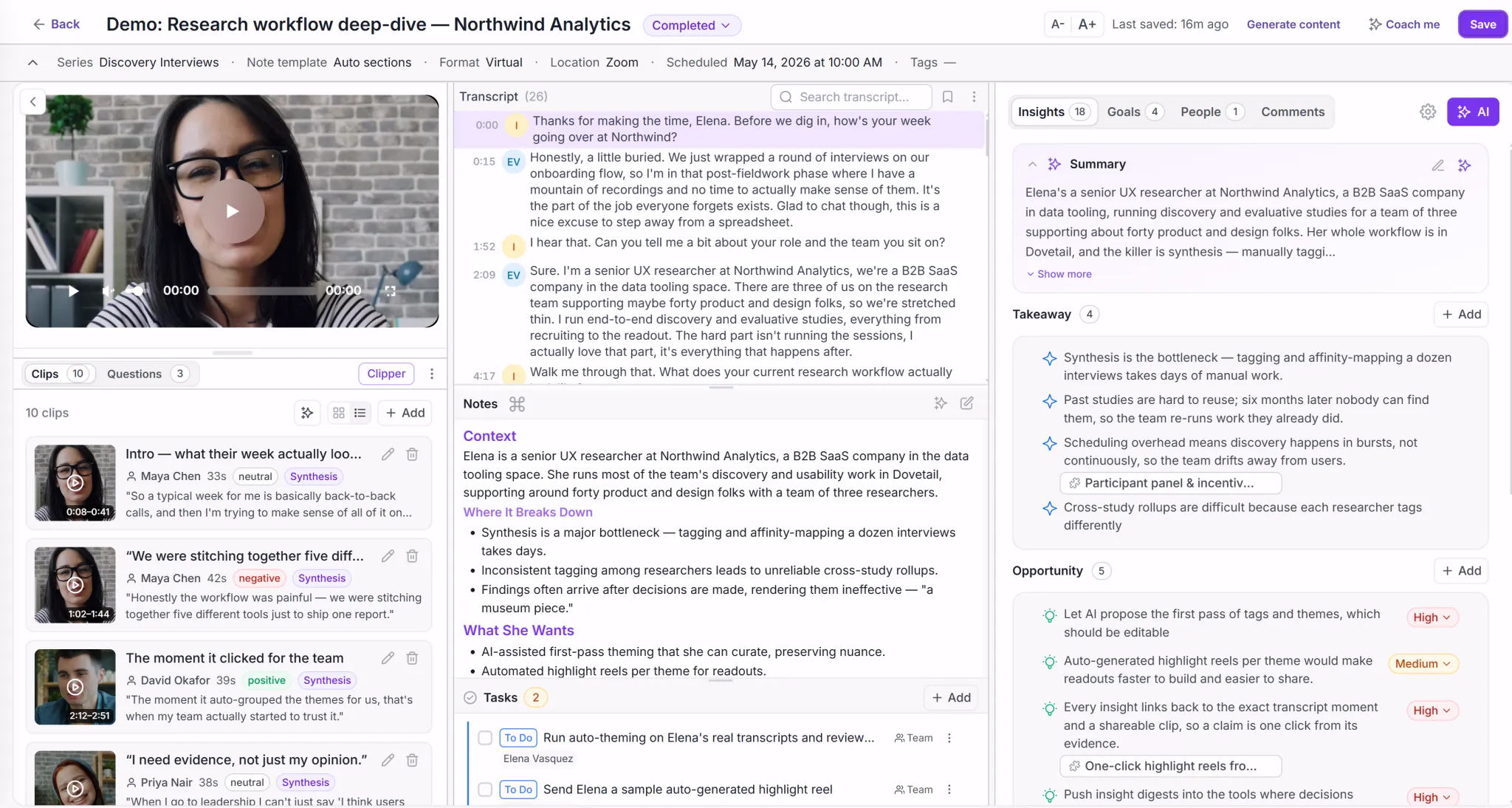Collapse the Summary section
The image size is (1512, 808).
pos(1032,165)
